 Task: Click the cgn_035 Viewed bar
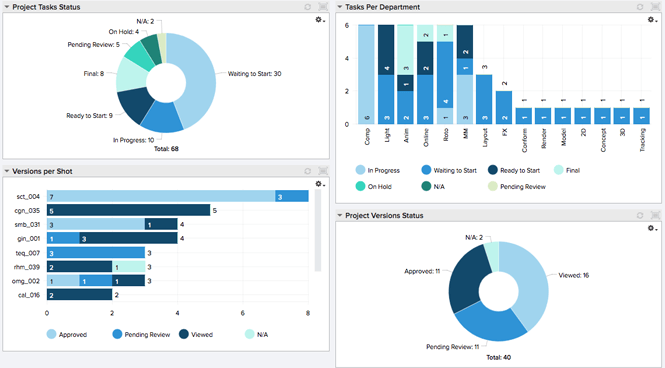129,210
